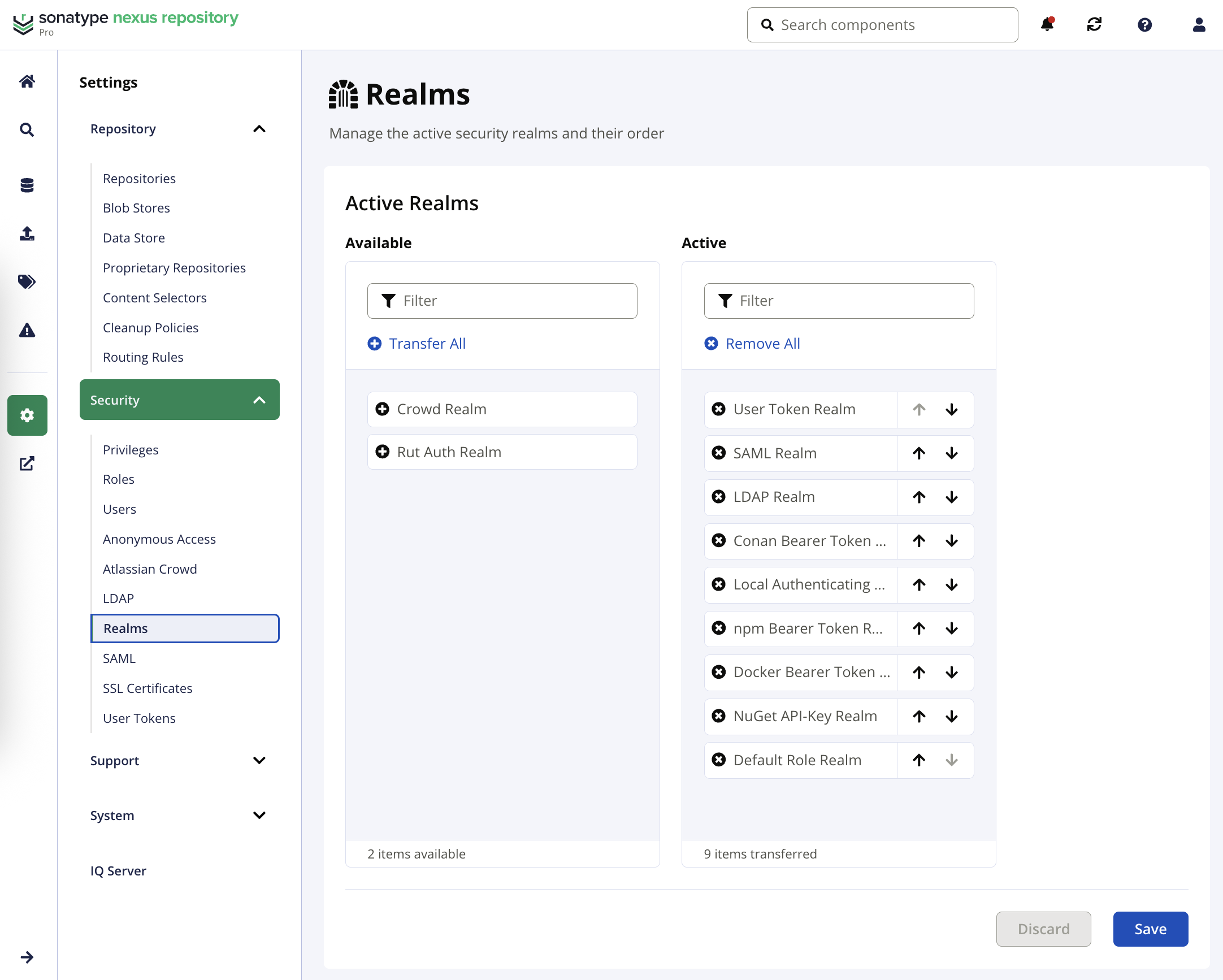Open the Users settings page
Image resolution: width=1223 pixels, height=980 pixels.
[119, 509]
